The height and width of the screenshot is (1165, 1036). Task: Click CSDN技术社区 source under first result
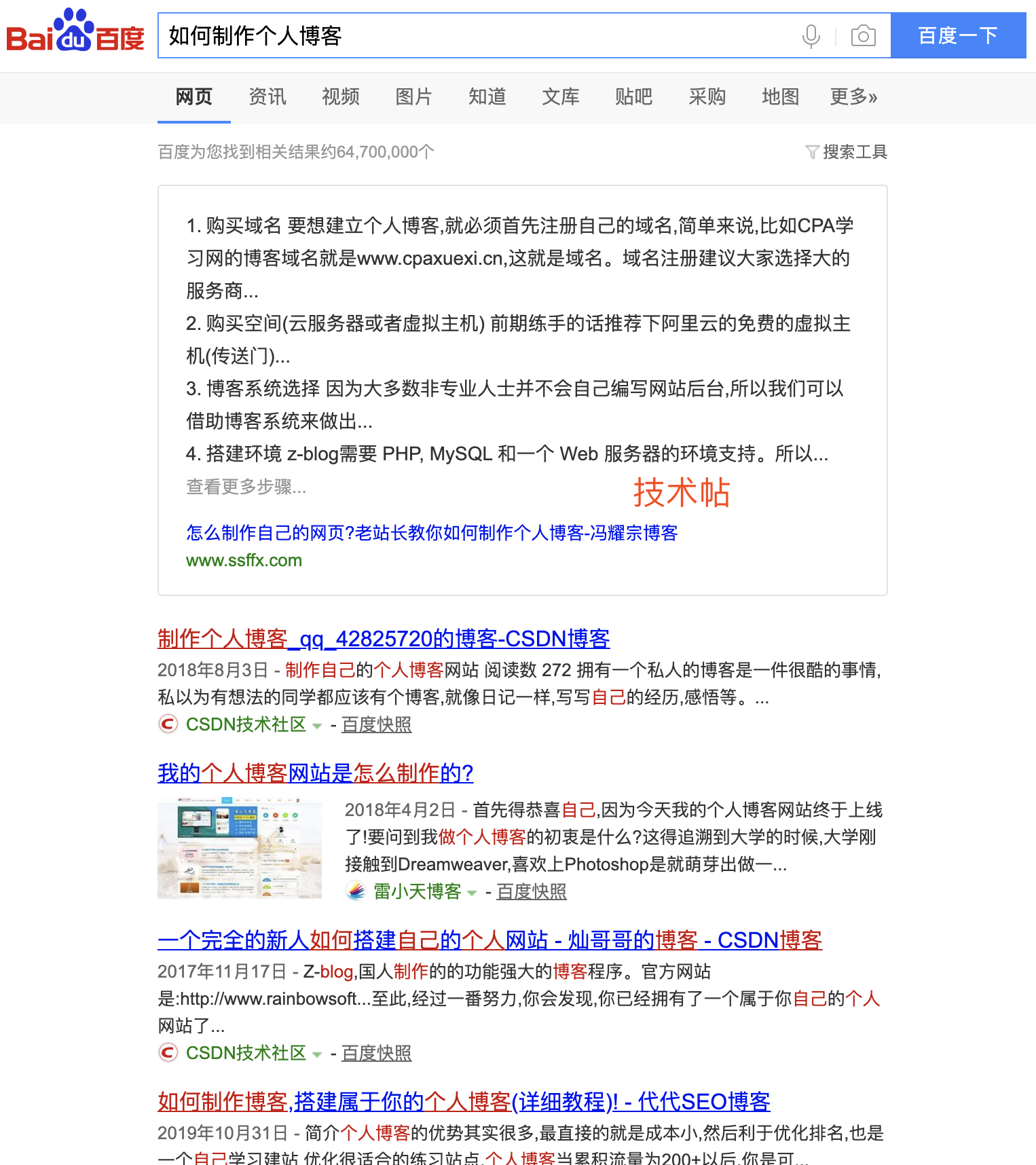click(x=246, y=725)
